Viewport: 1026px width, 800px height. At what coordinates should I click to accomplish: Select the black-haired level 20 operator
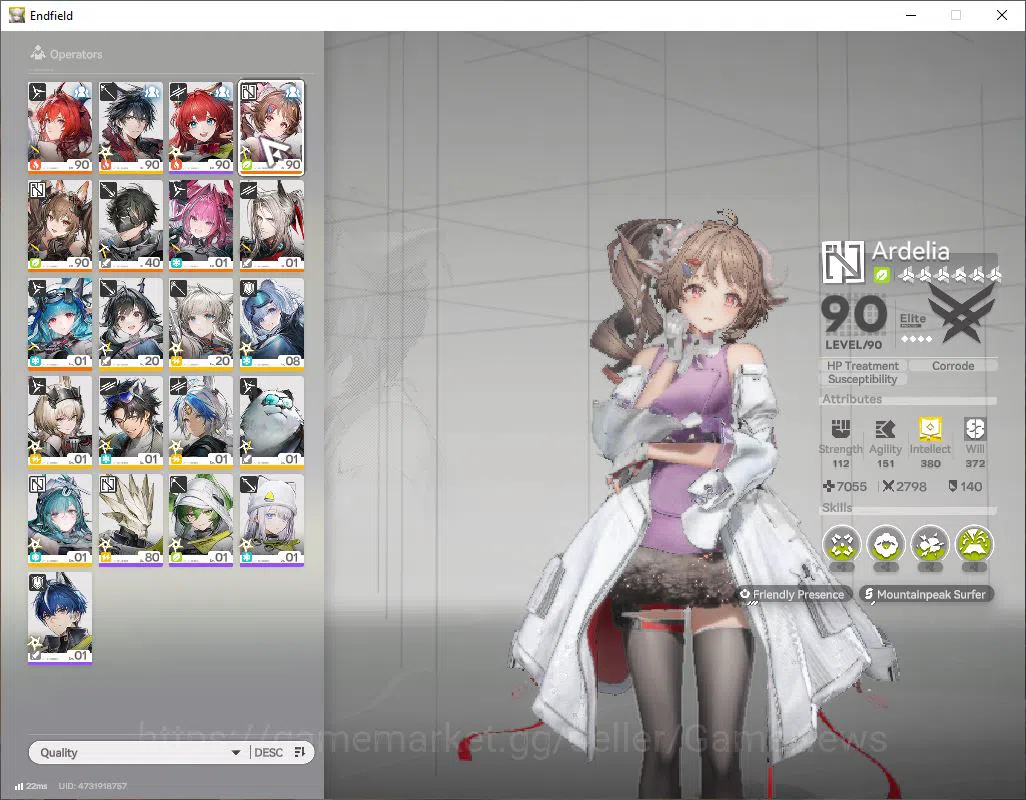click(x=131, y=323)
